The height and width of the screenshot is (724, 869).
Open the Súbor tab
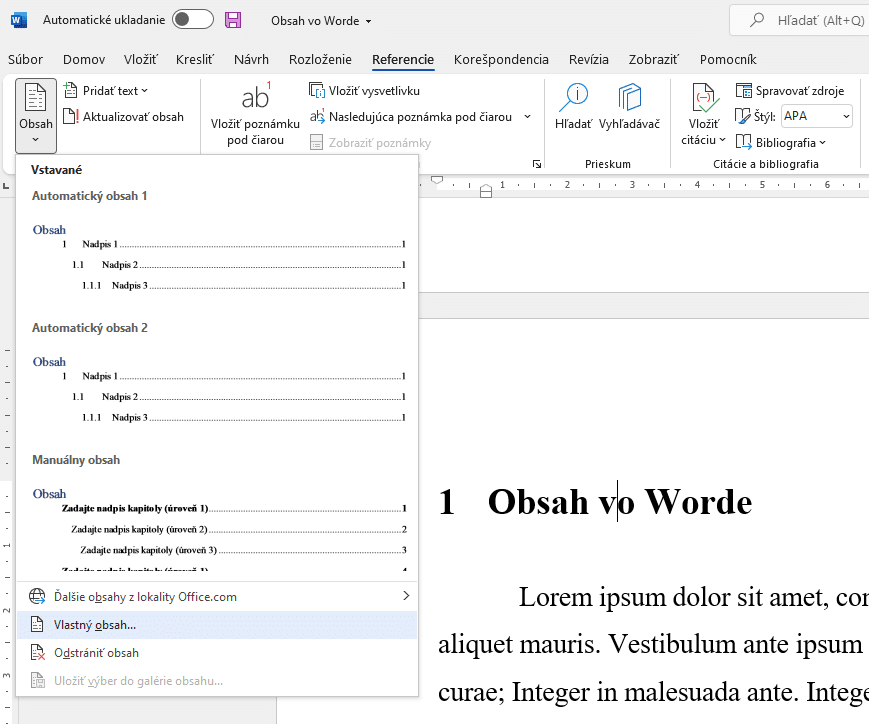pyautogui.click(x=25, y=59)
